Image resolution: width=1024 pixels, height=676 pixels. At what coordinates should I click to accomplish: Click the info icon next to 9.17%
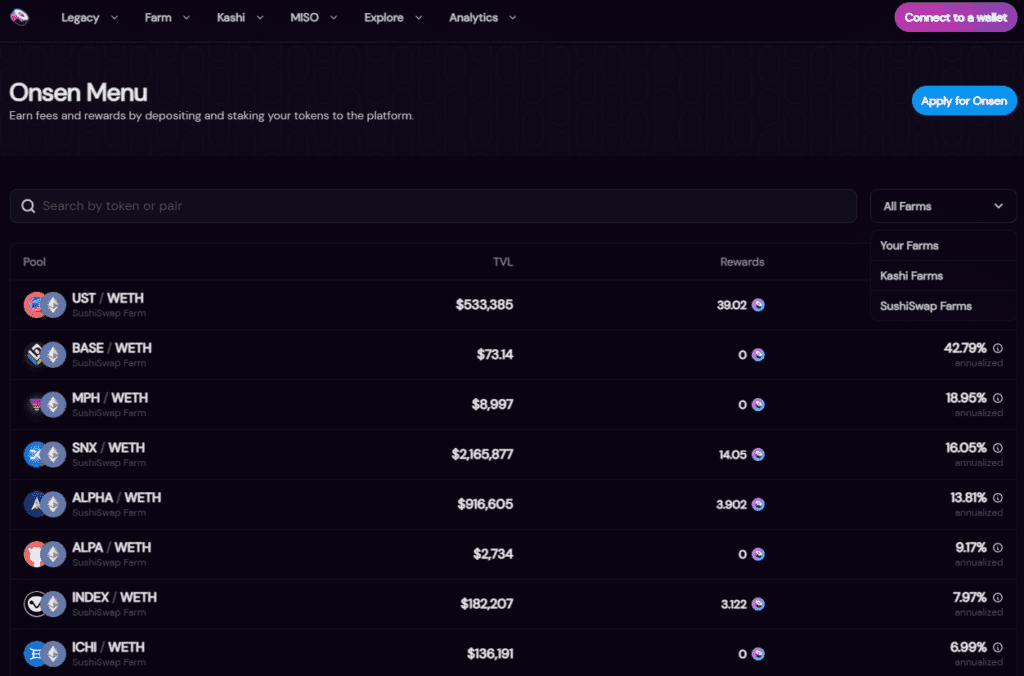pos(998,548)
